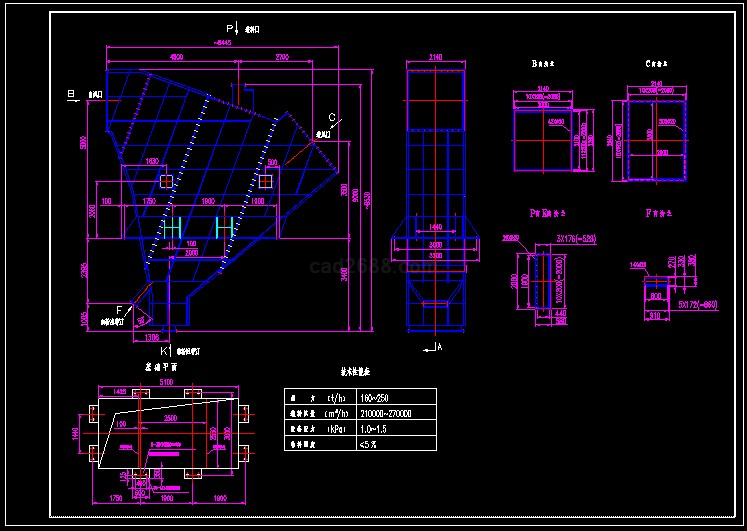Select the left cyan H-beam symbol
This screenshot has height=531, width=747.
[171, 229]
